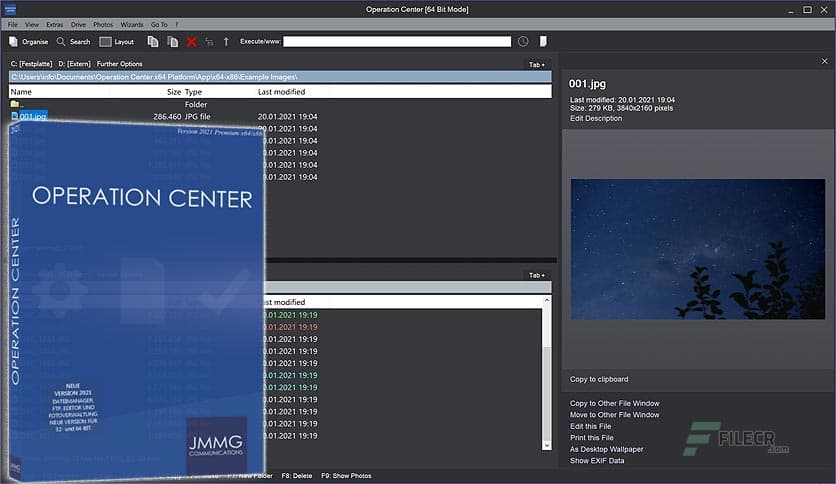The height and width of the screenshot is (484, 836).
Task: Click the red X delete icon
Action: coord(191,42)
